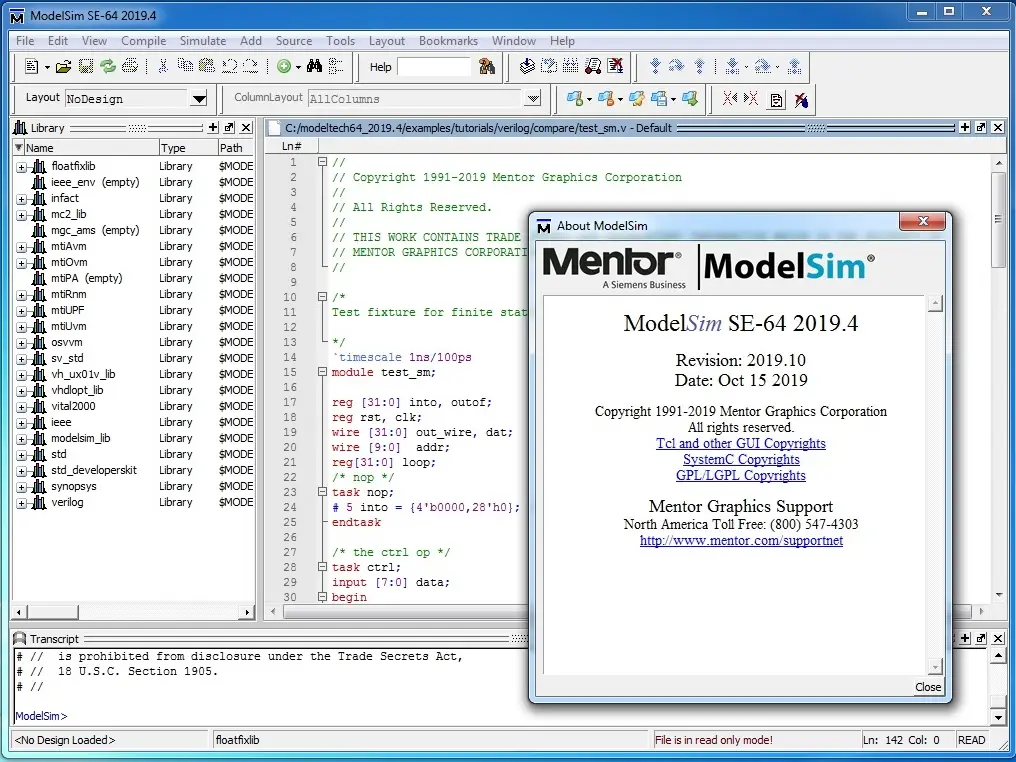Open the dropdown arrow beside New file icon
The image size is (1016, 762).
(x=47, y=67)
